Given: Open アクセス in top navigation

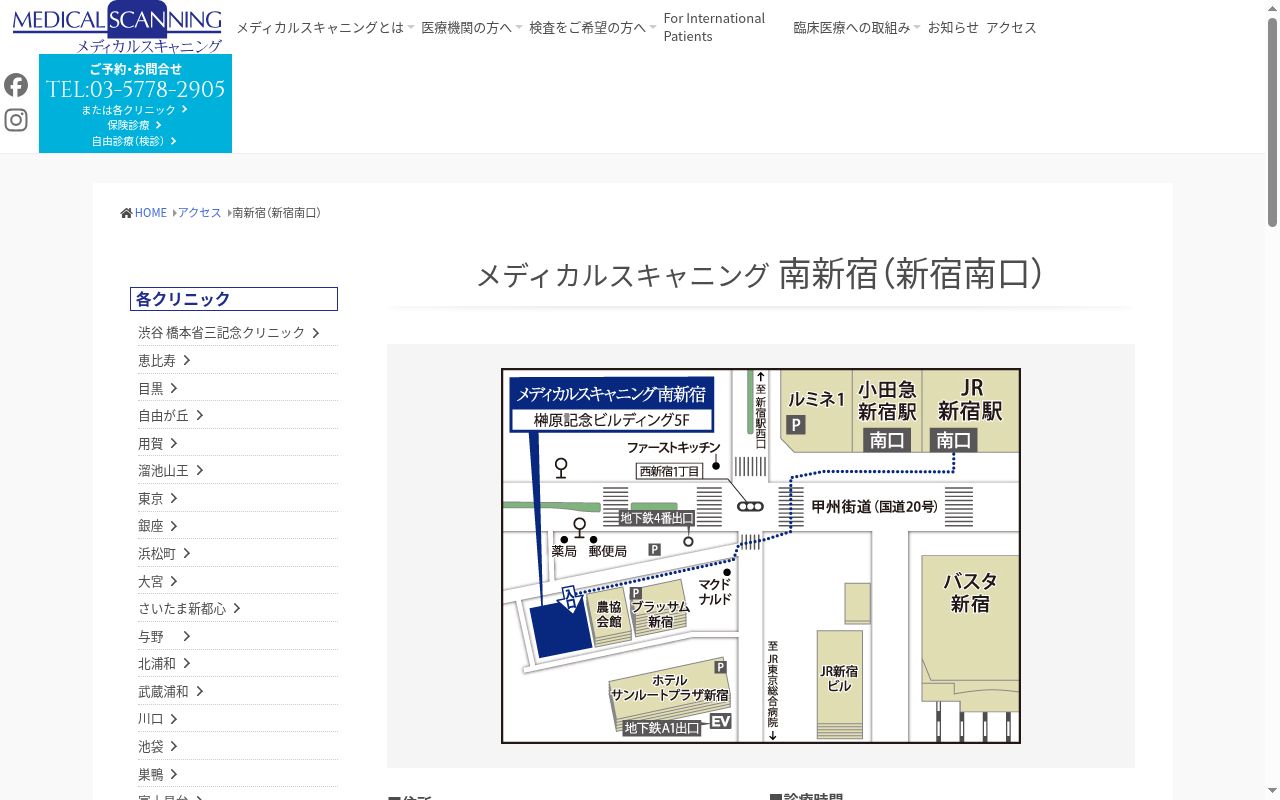Looking at the screenshot, I should [1011, 28].
